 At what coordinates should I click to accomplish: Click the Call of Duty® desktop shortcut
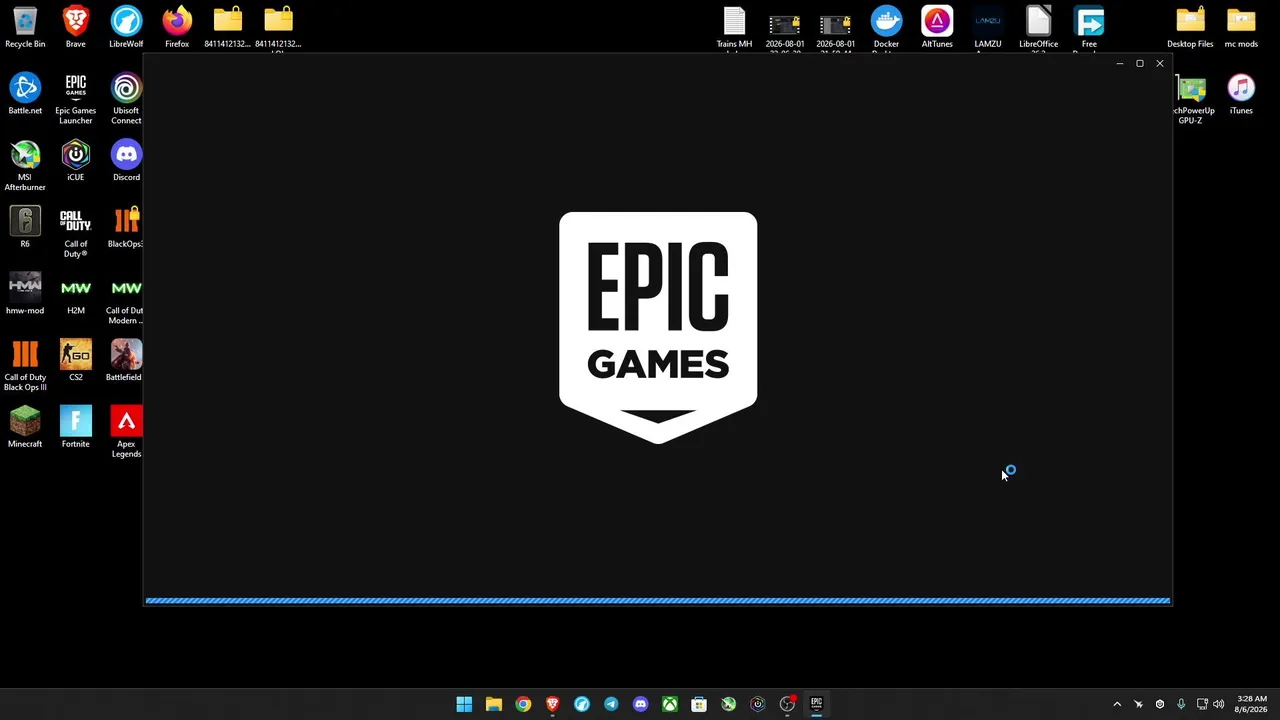(76, 232)
